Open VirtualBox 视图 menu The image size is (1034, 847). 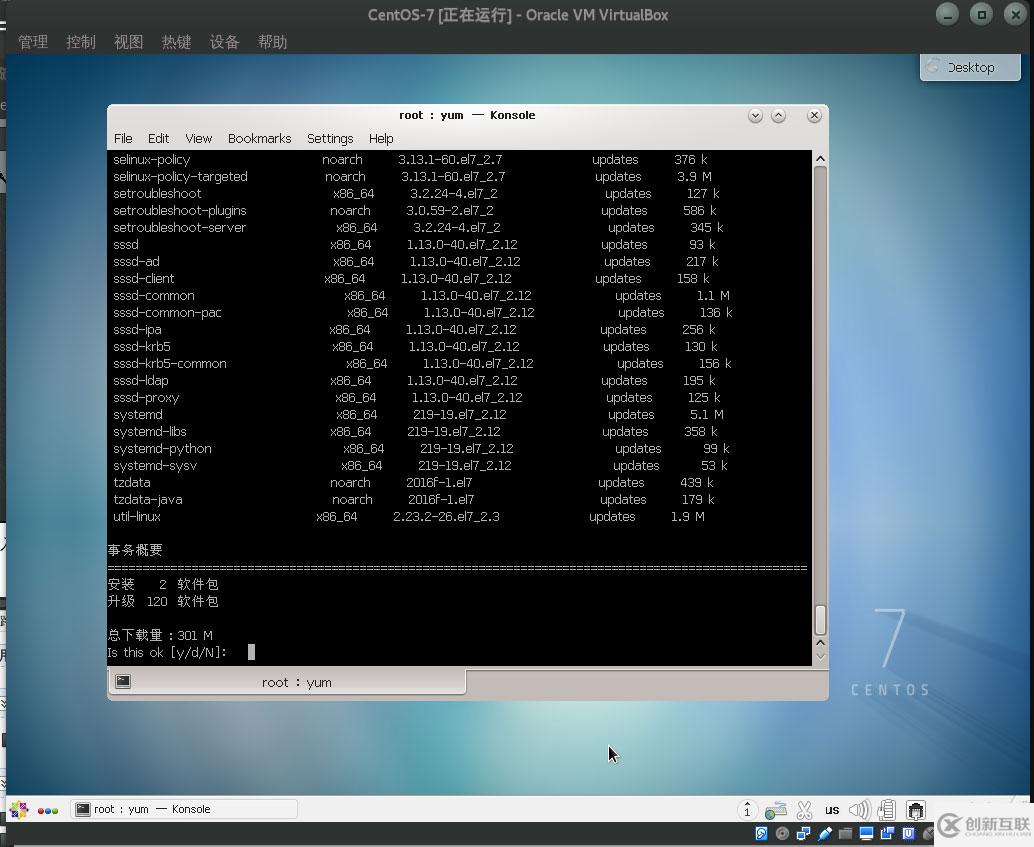tap(129, 42)
